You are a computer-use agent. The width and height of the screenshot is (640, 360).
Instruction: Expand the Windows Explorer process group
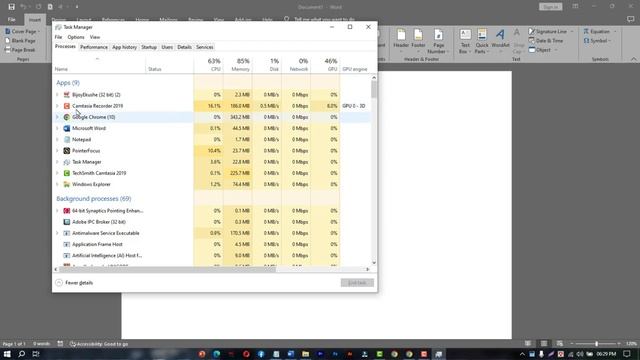tap(57, 184)
